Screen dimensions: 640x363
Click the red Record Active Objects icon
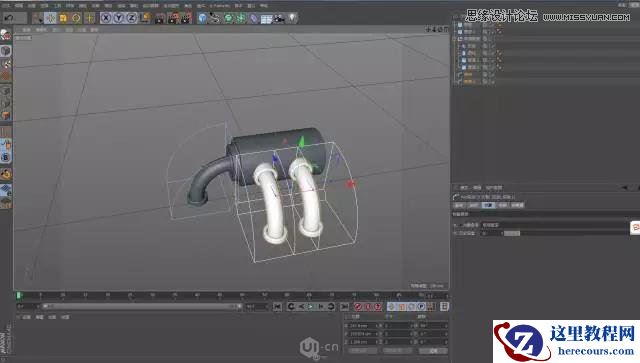coord(358,306)
